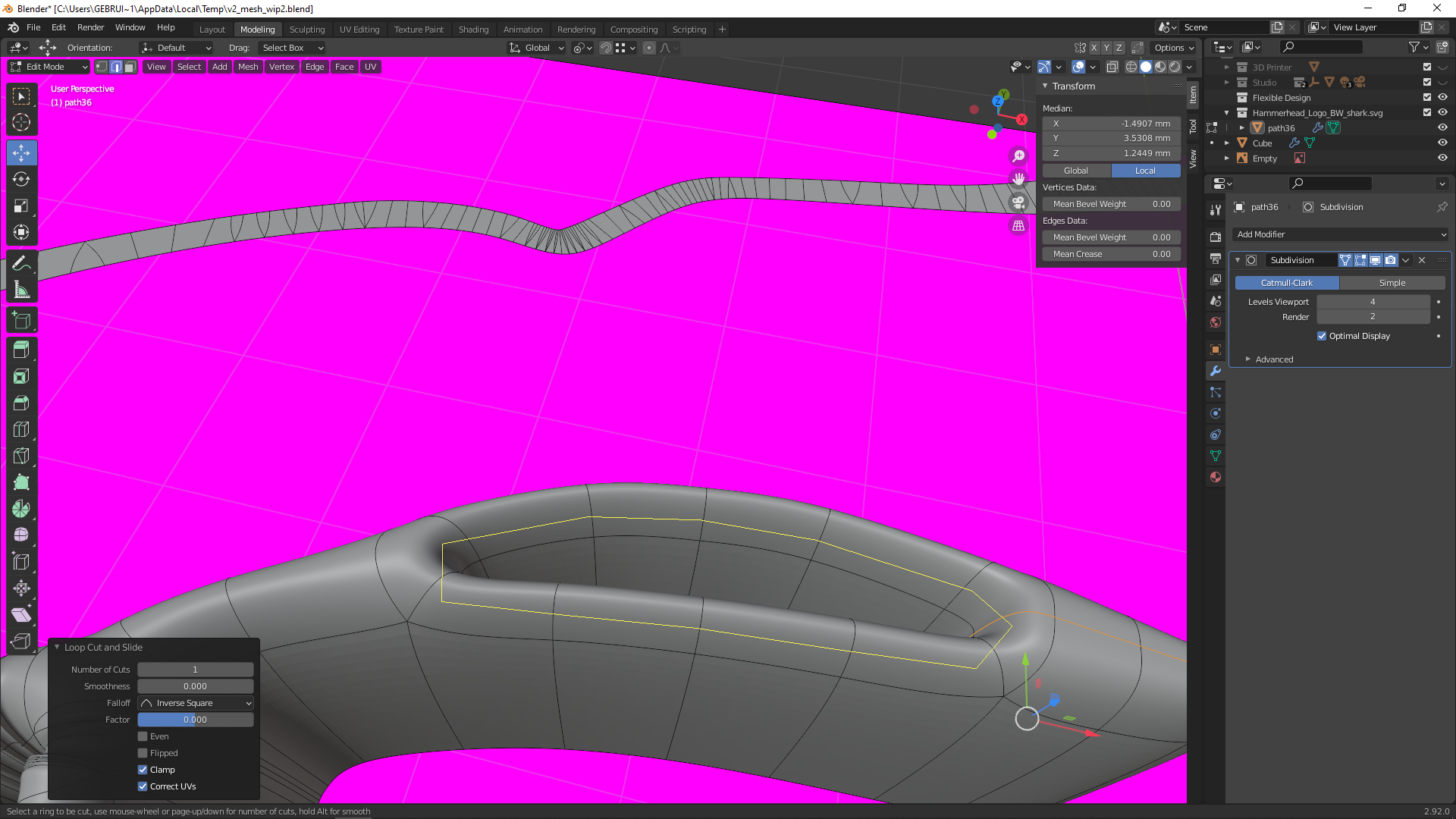Enable the Even checkbox
This screenshot has width=1456, height=819.
(143, 736)
